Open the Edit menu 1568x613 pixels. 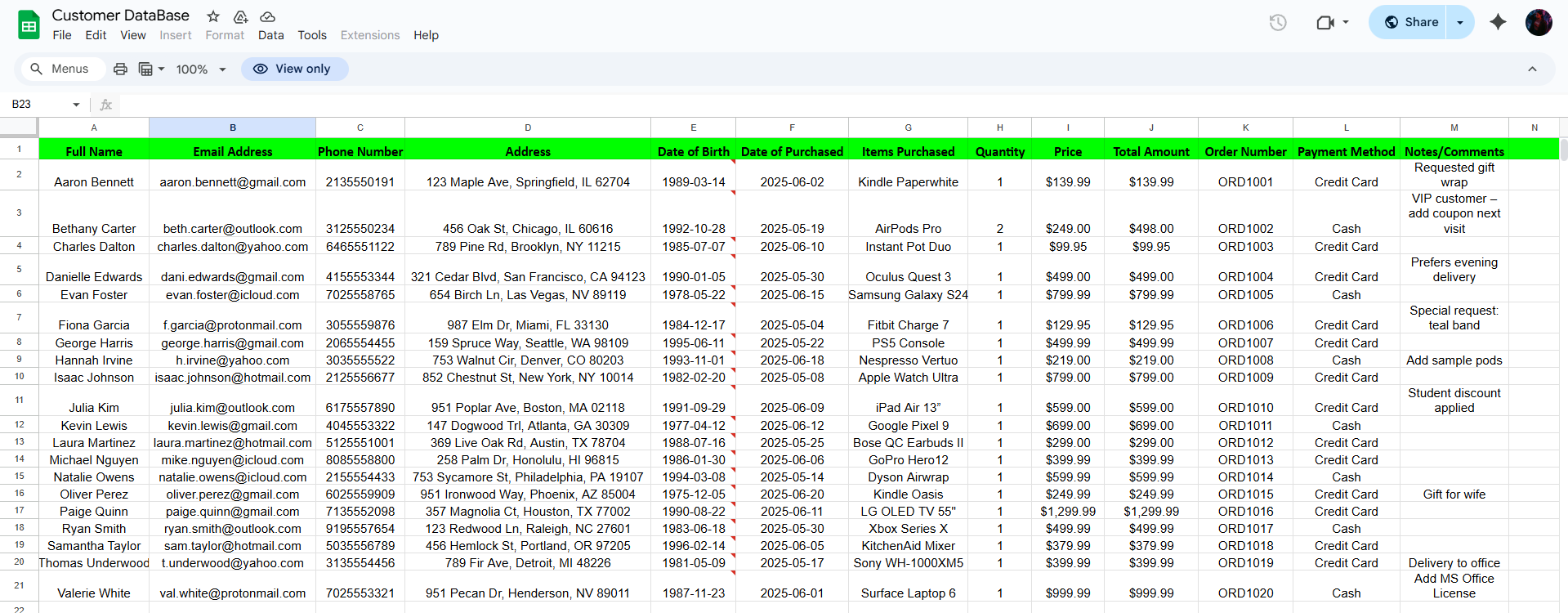(96, 35)
